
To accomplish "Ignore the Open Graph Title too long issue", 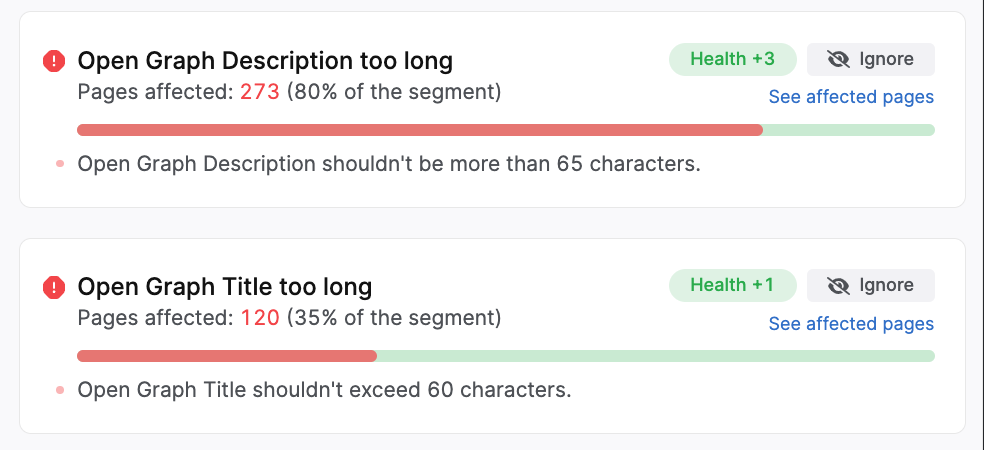I will click(871, 286).
